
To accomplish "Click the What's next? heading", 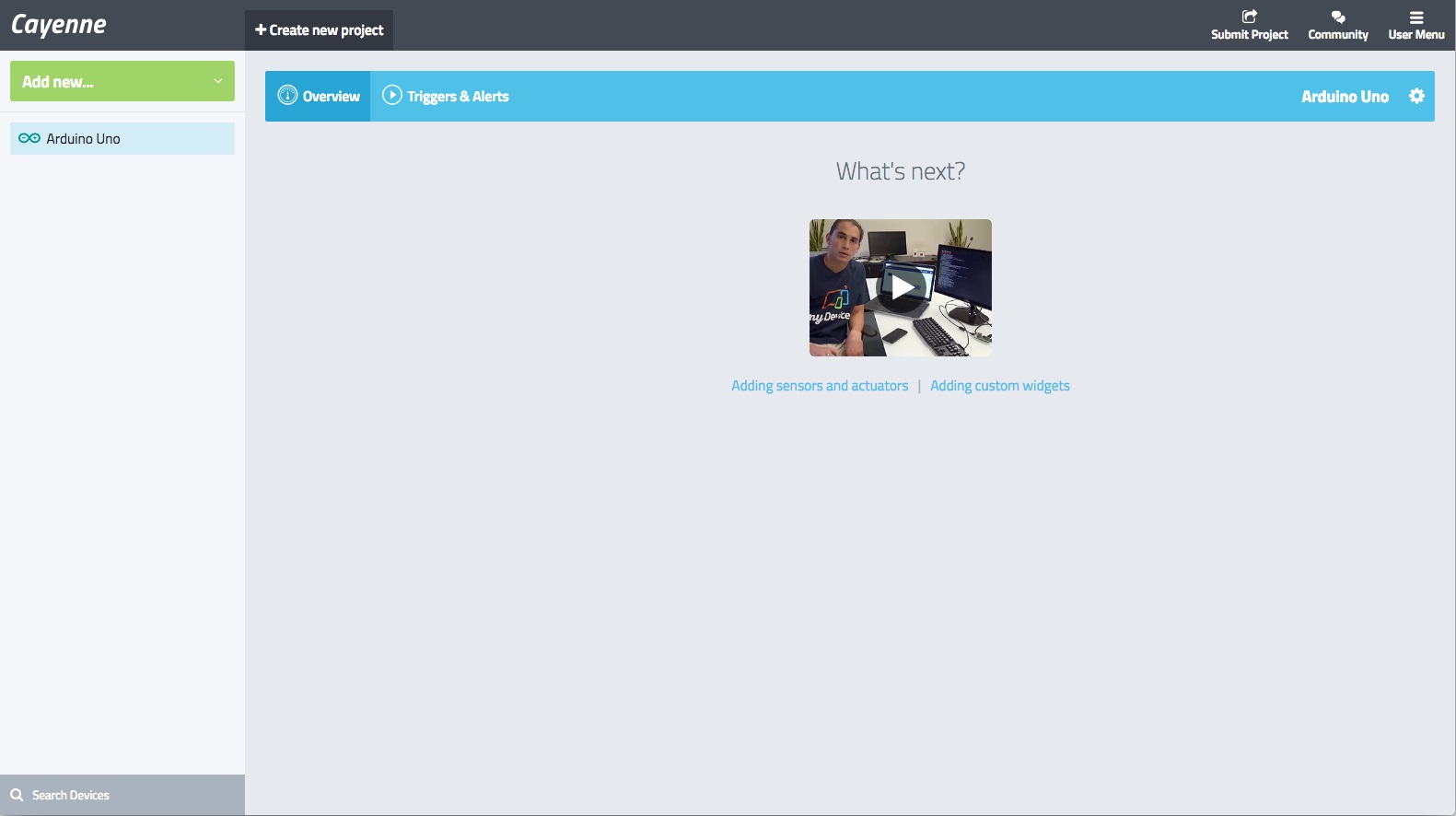I will 901,171.
